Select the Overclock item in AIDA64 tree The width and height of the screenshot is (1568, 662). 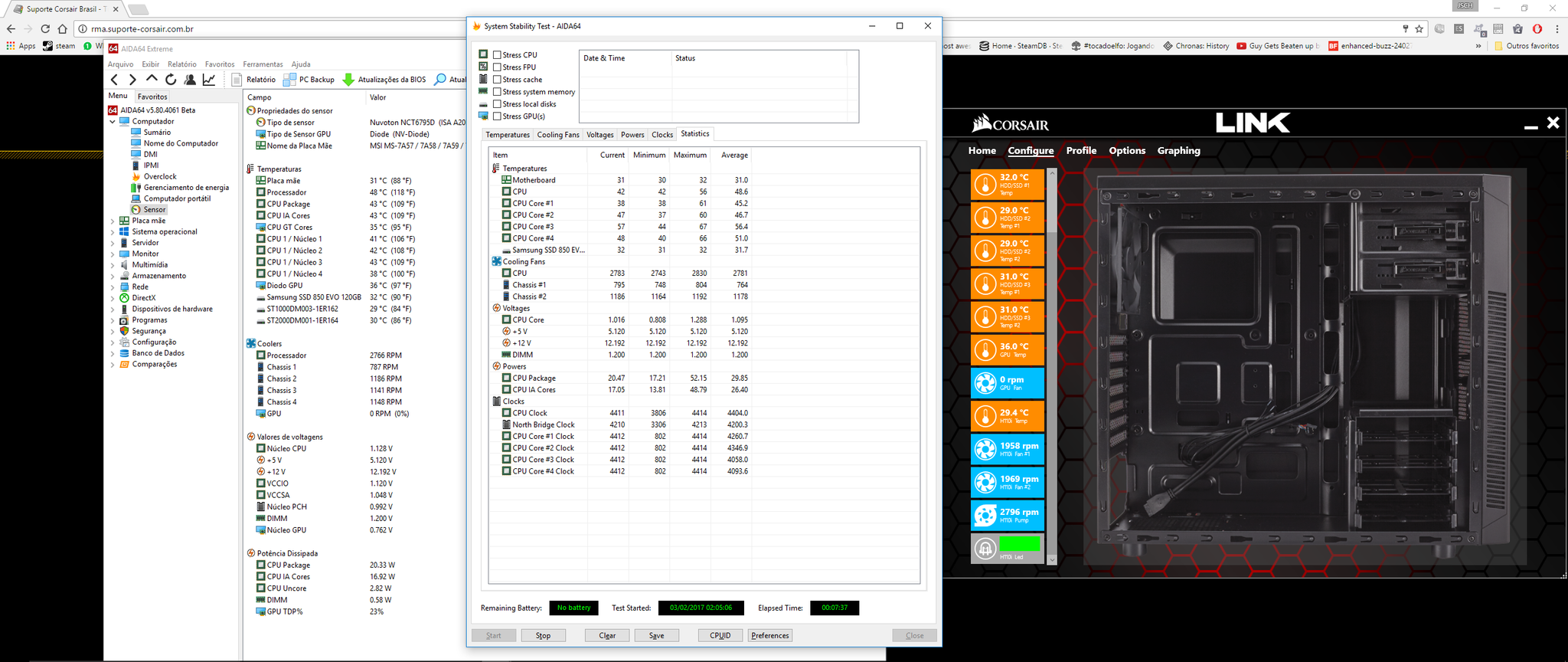[x=154, y=176]
